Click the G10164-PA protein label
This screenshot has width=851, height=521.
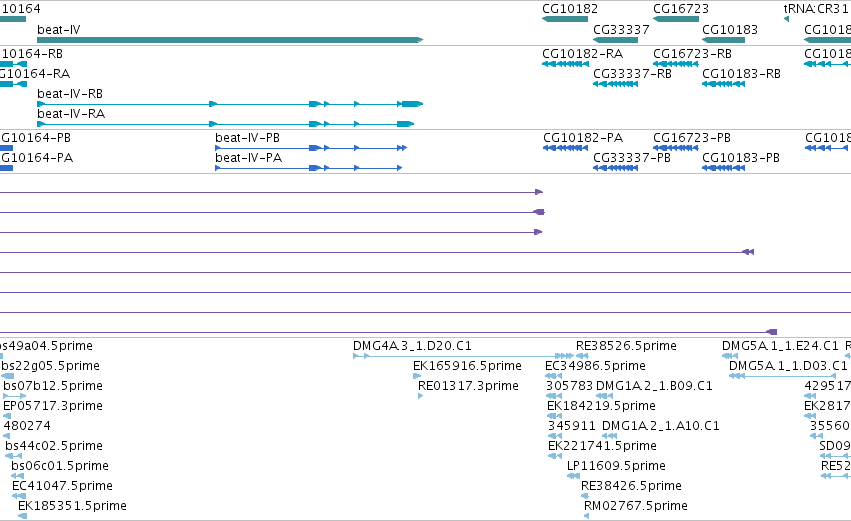[x=37, y=158]
